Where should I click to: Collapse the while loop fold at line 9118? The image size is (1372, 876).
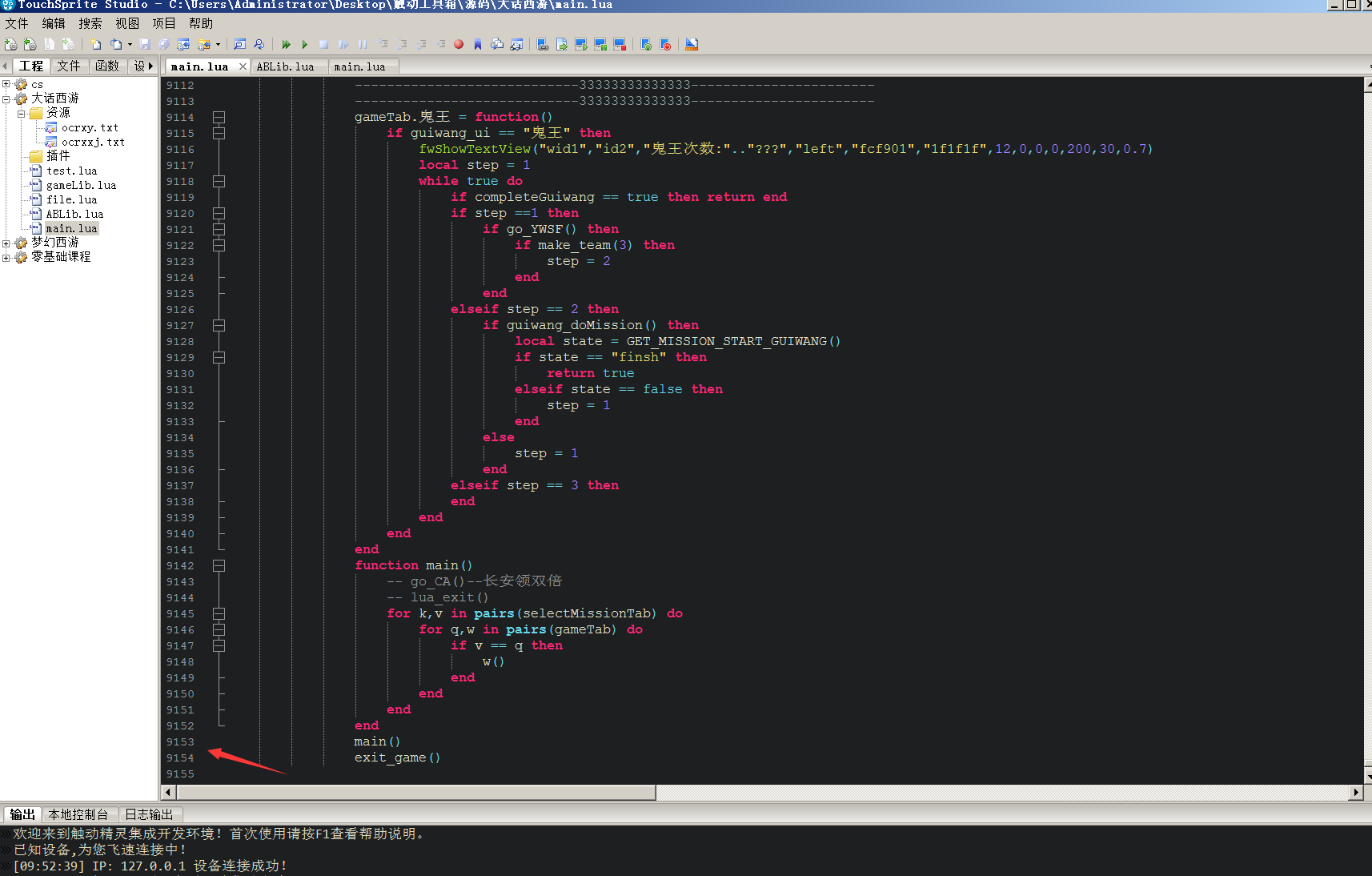(x=219, y=181)
